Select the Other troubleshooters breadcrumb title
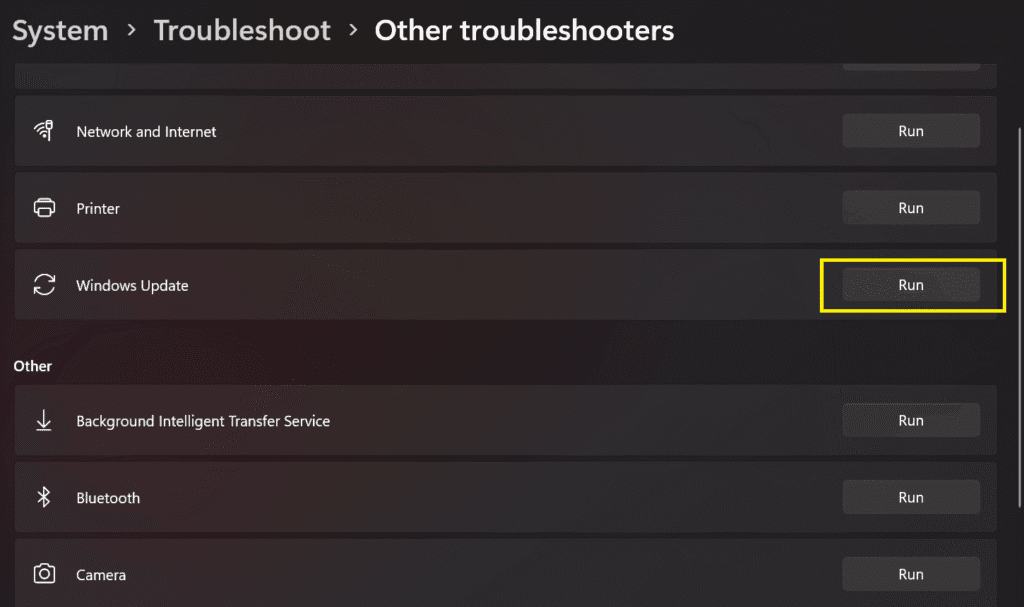The height and width of the screenshot is (607, 1024). click(x=524, y=31)
